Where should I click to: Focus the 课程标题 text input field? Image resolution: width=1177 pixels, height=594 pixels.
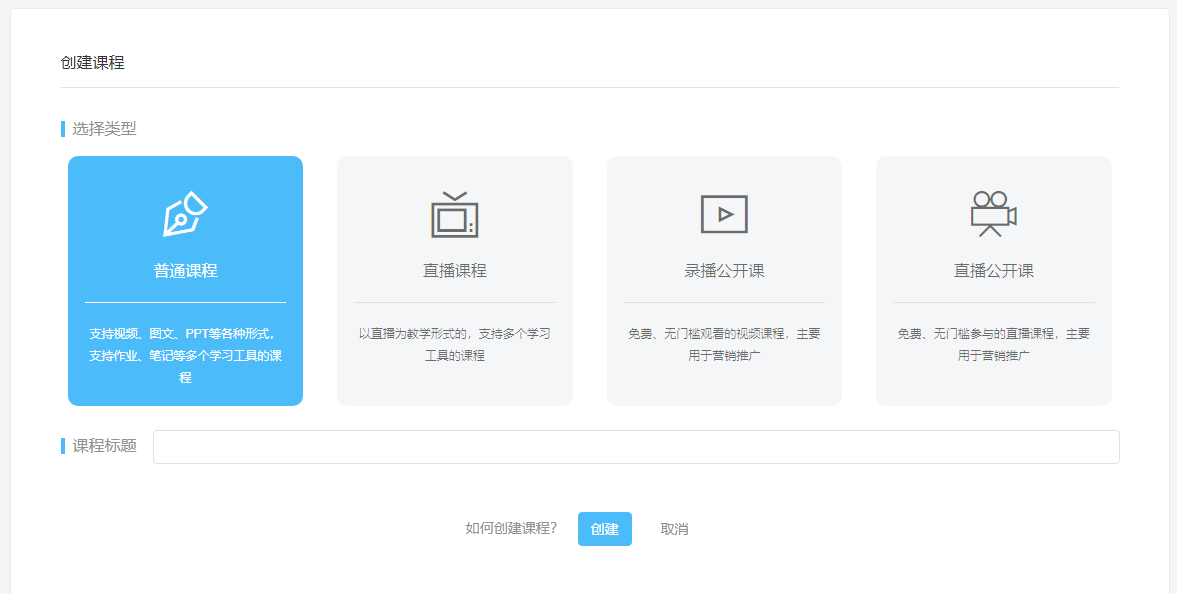635,447
